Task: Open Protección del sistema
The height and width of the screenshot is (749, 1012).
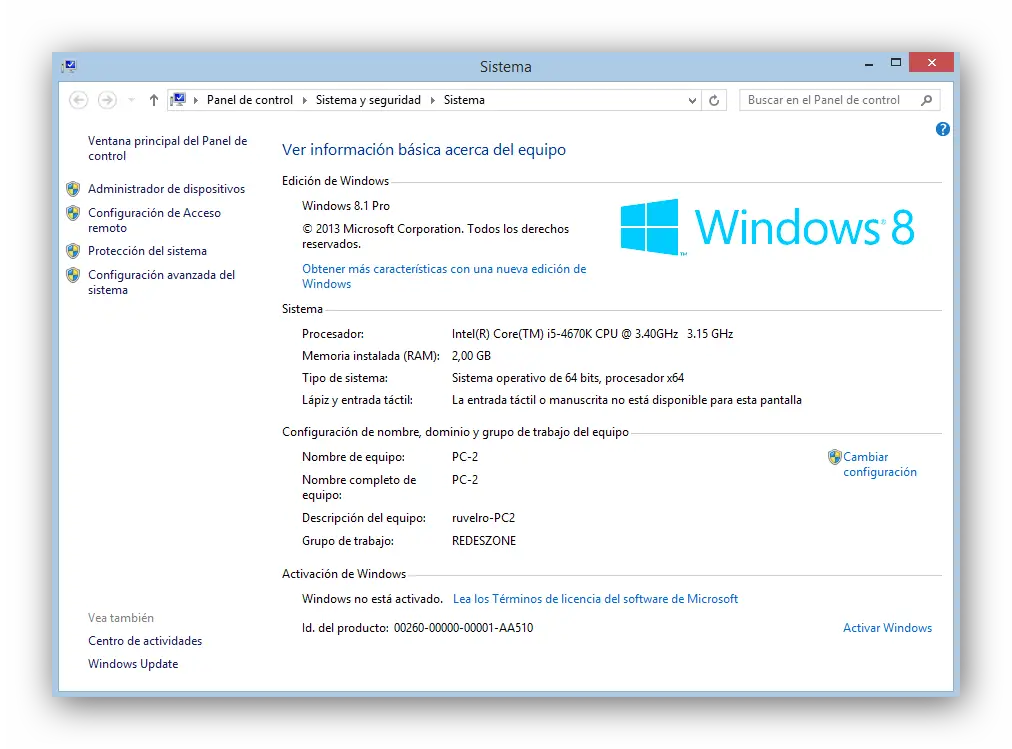Action: [147, 251]
